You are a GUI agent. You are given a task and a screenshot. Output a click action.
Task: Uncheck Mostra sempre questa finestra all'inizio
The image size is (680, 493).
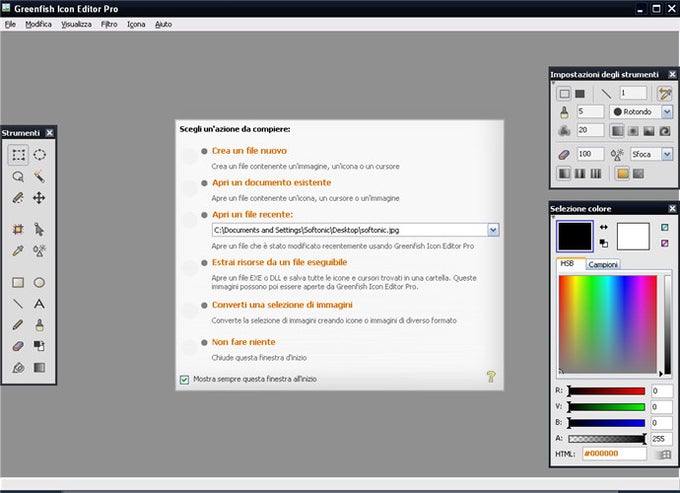point(184,380)
